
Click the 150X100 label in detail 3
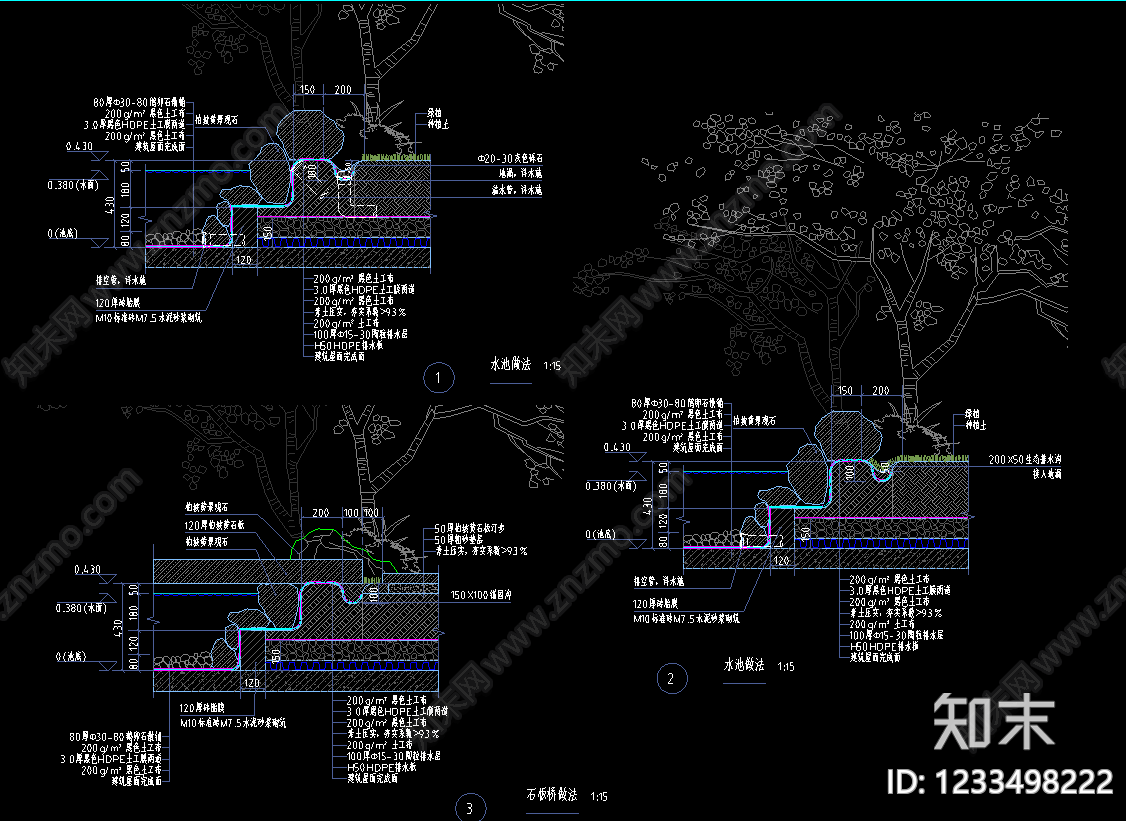coord(480,595)
